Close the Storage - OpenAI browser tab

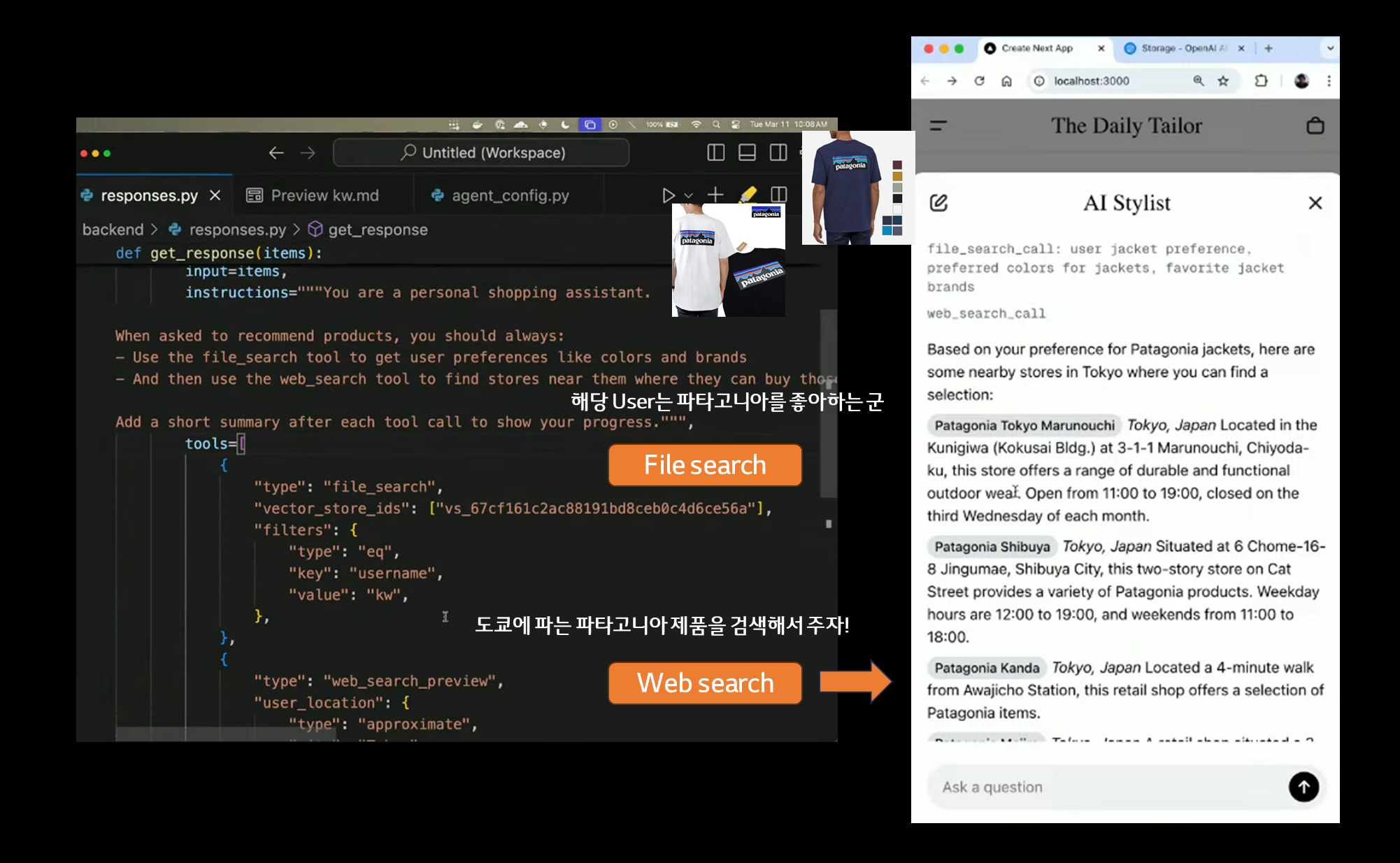1241,48
